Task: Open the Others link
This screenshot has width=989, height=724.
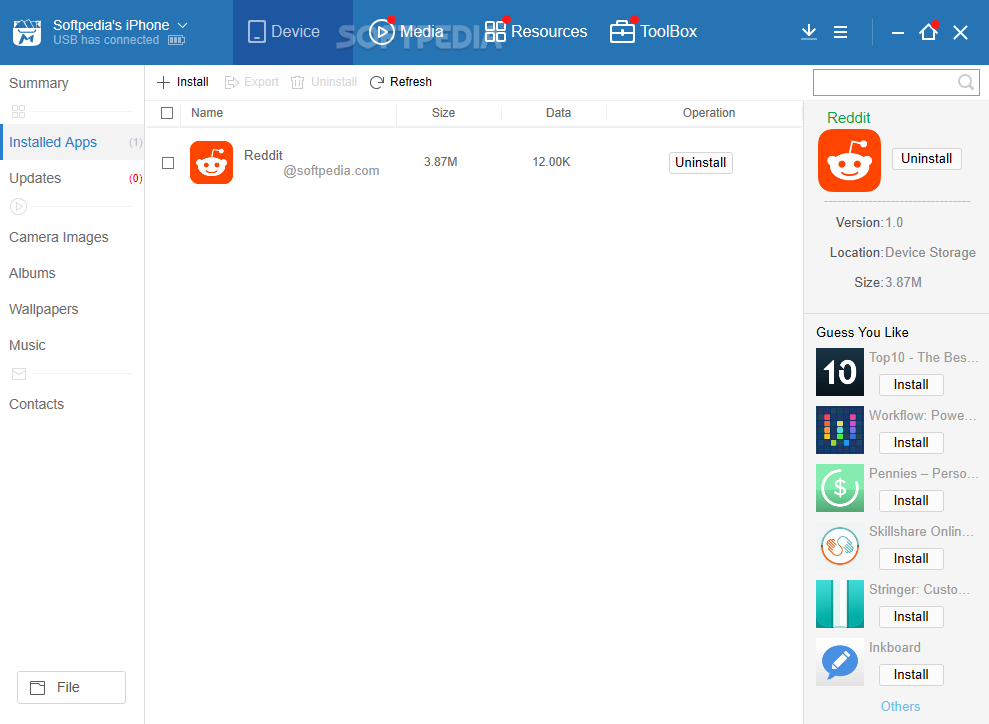Action: (x=900, y=706)
